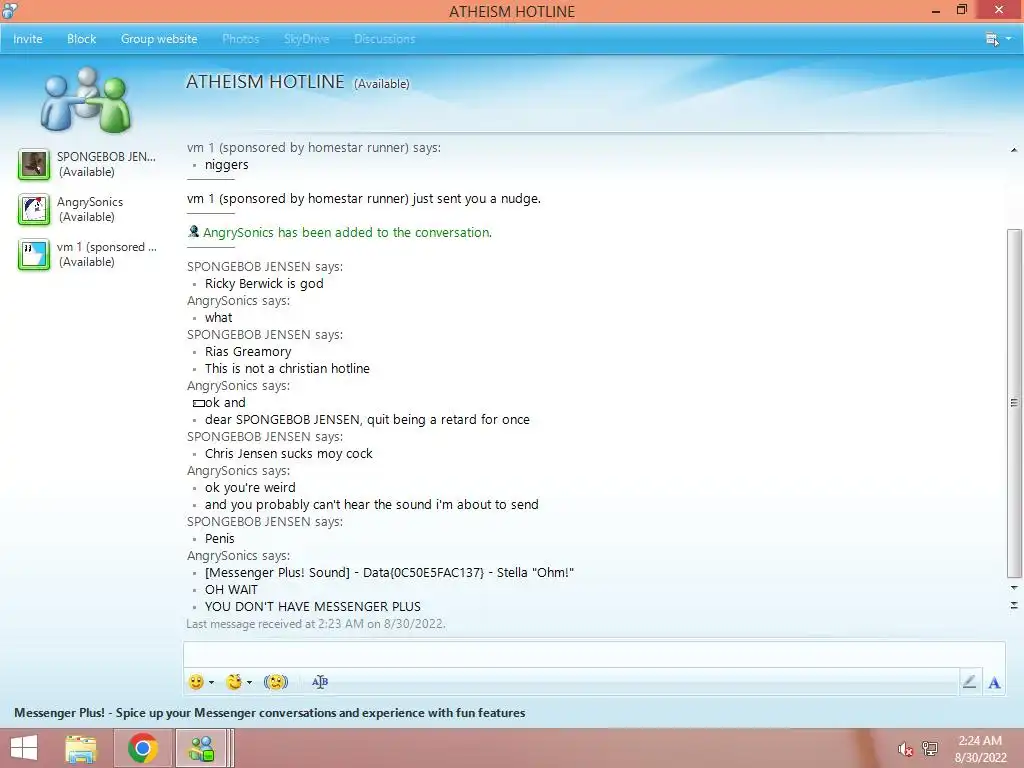The height and width of the screenshot is (768, 1024).
Task: Click the added-contact icon beside AngrySonics notice
Action: [x=193, y=231]
